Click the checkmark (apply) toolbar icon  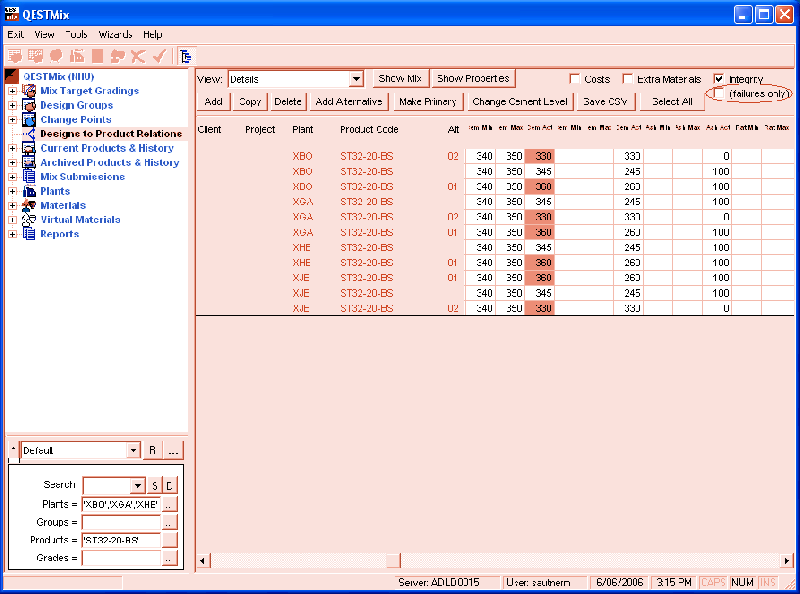pos(160,56)
